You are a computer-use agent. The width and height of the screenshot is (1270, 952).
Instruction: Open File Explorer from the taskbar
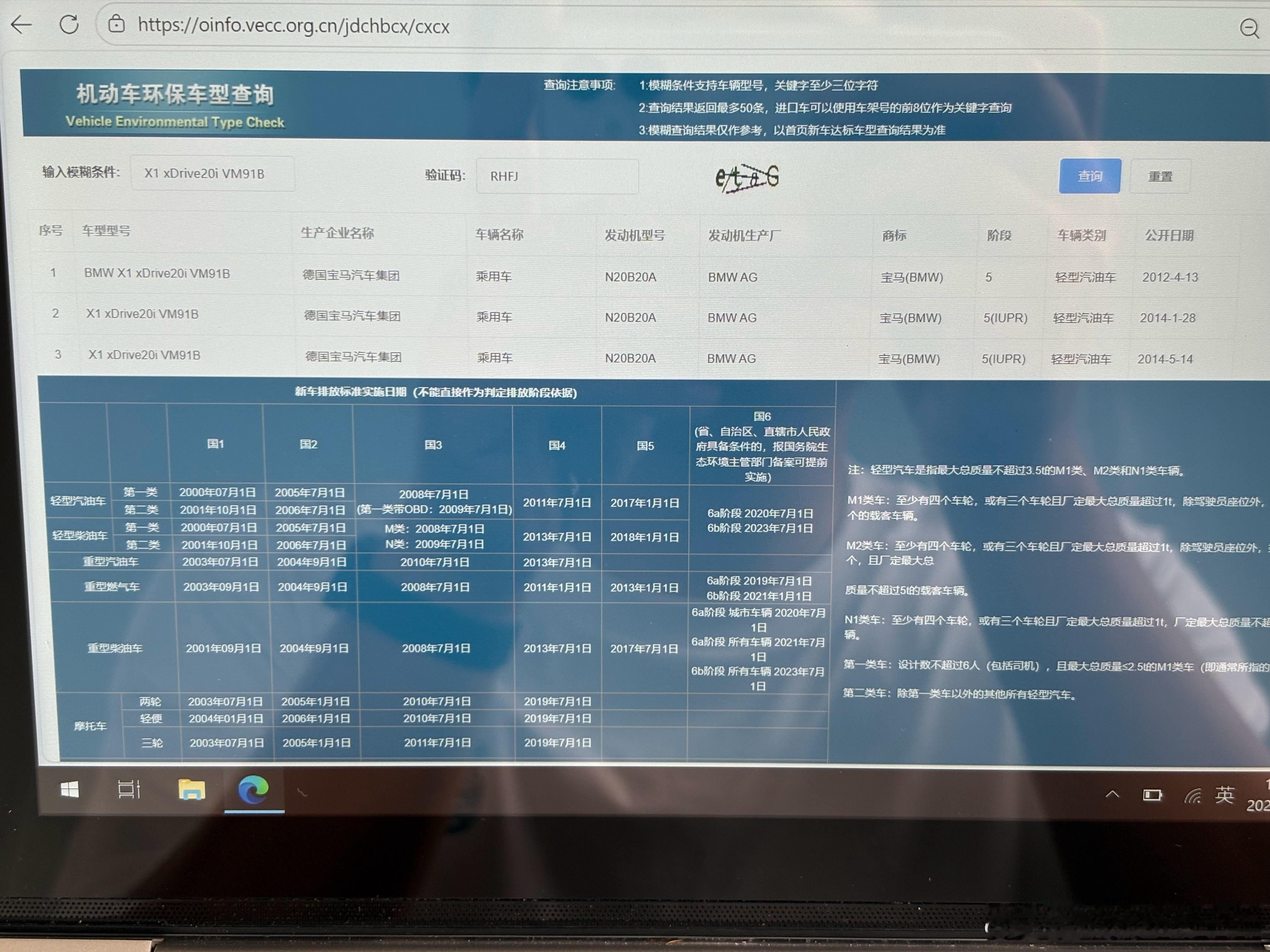coord(191,790)
